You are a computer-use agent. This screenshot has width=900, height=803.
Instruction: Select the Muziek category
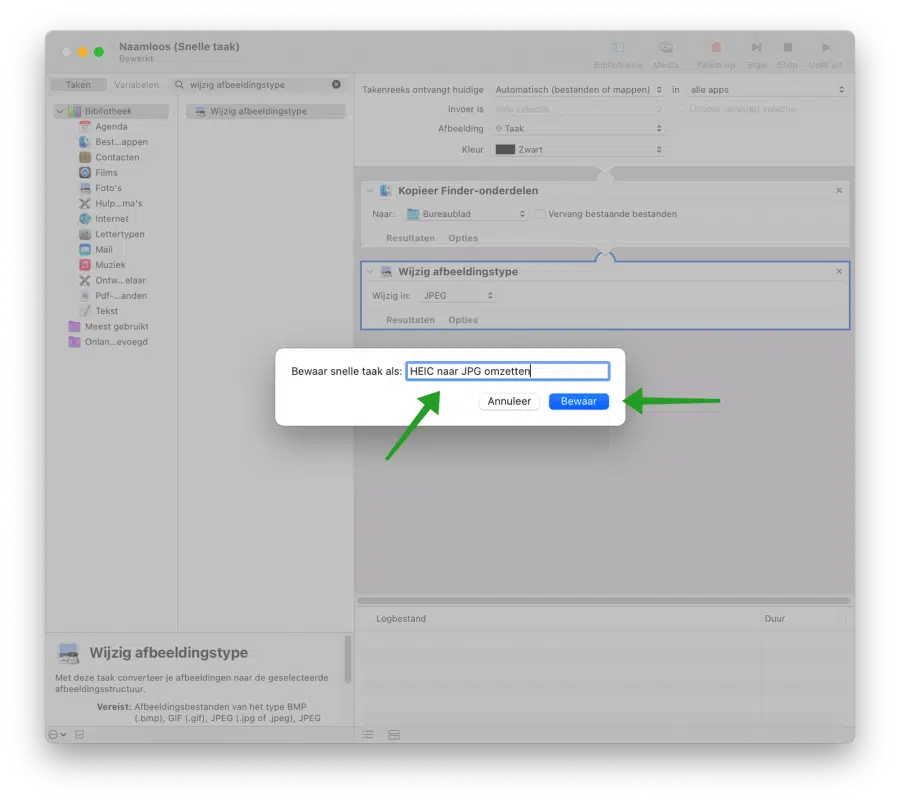[110, 265]
